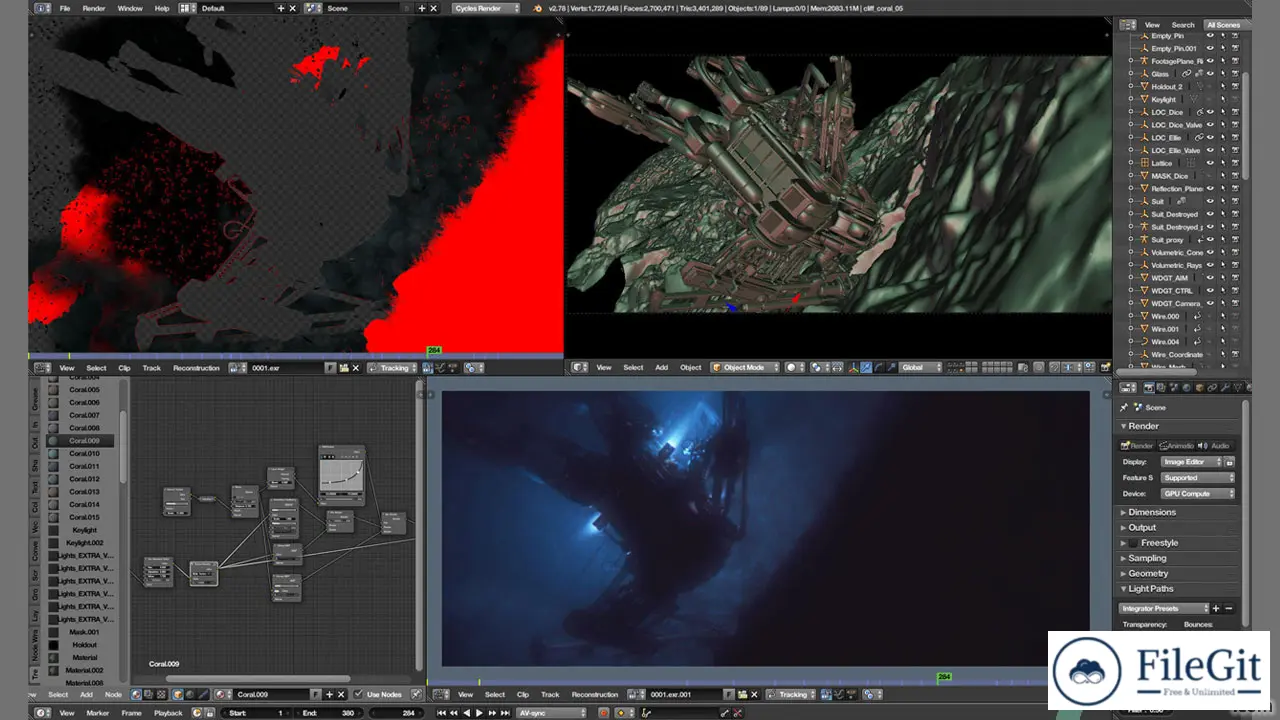Play animation in reverse
Image resolution: width=1280 pixels, height=720 pixels.
[466, 713]
